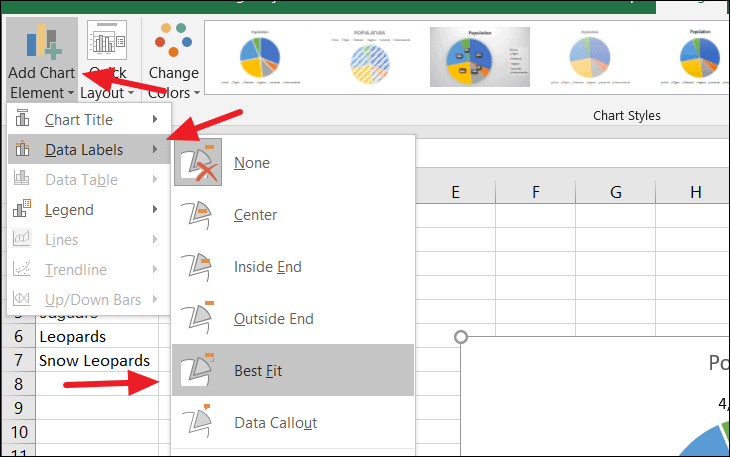The height and width of the screenshot is (457, 730).
Task: Open the Data Labels submenu
Action: pos(88,149)
